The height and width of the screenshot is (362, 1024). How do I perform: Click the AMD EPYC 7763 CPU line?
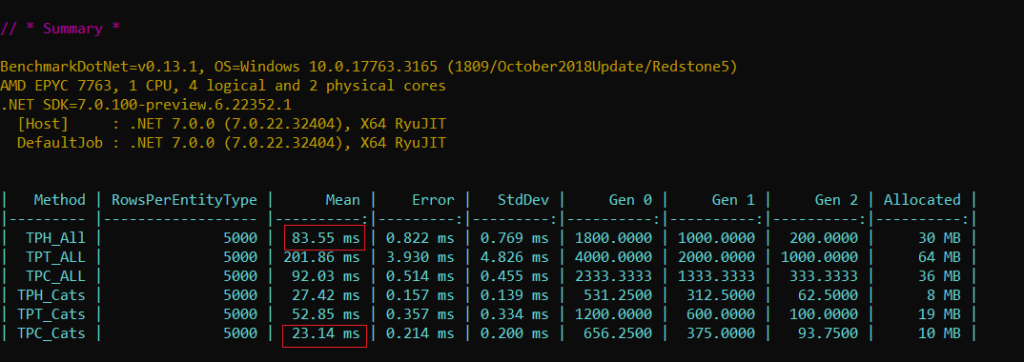223,86
